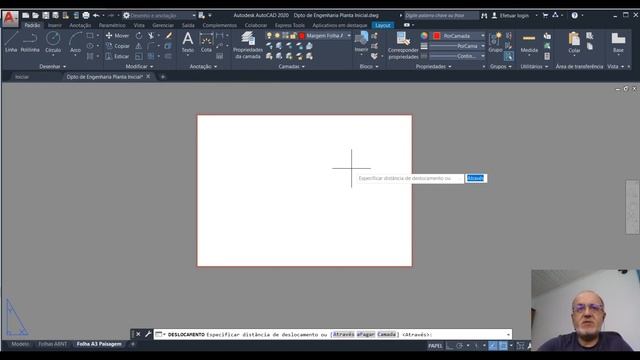Select the Linha drawing tool
Screen dimensions: 640x360
coord(11,42)
